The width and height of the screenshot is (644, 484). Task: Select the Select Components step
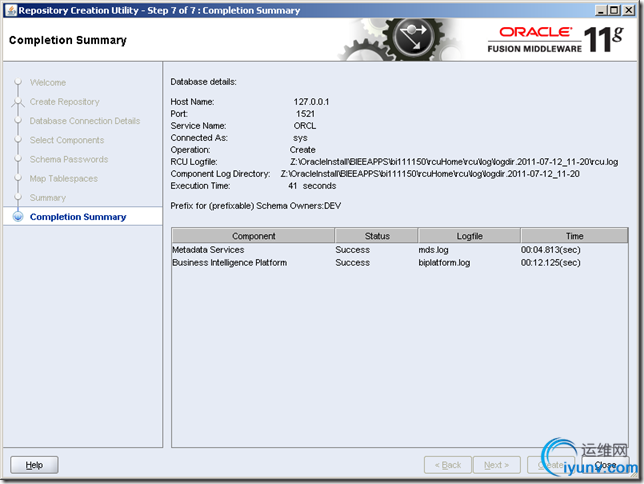click(67, 140)
